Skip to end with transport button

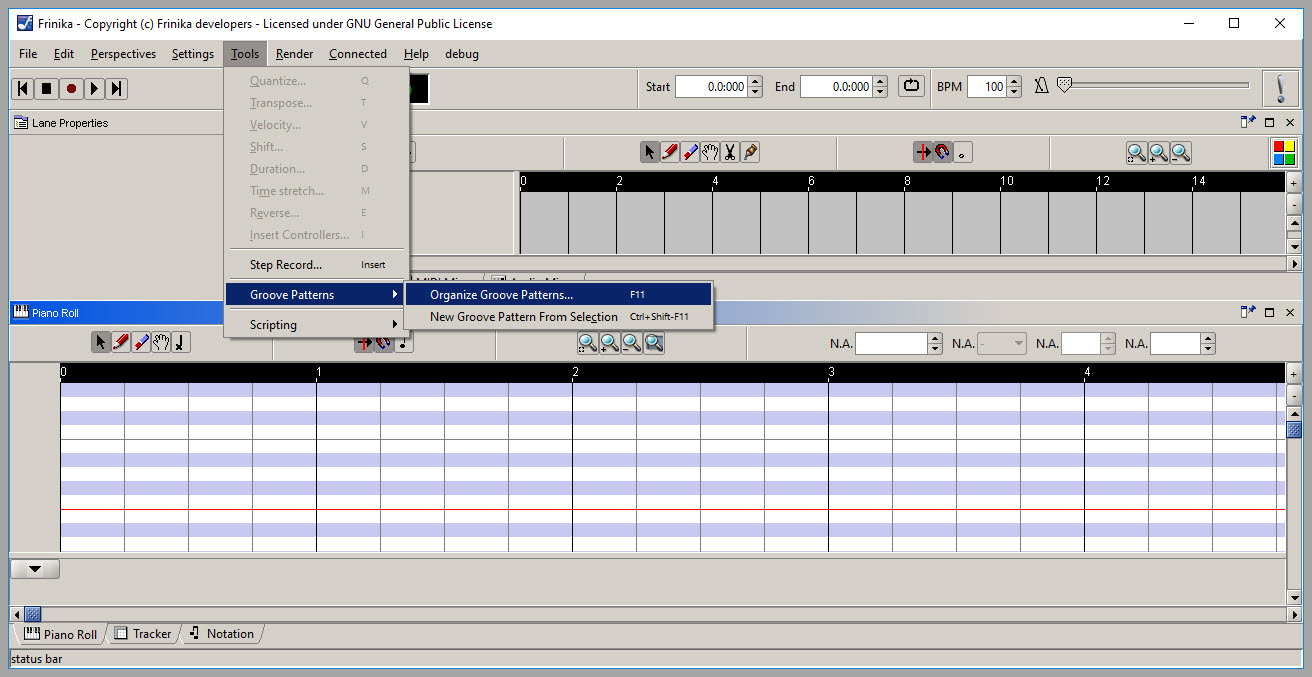point(117,88)
